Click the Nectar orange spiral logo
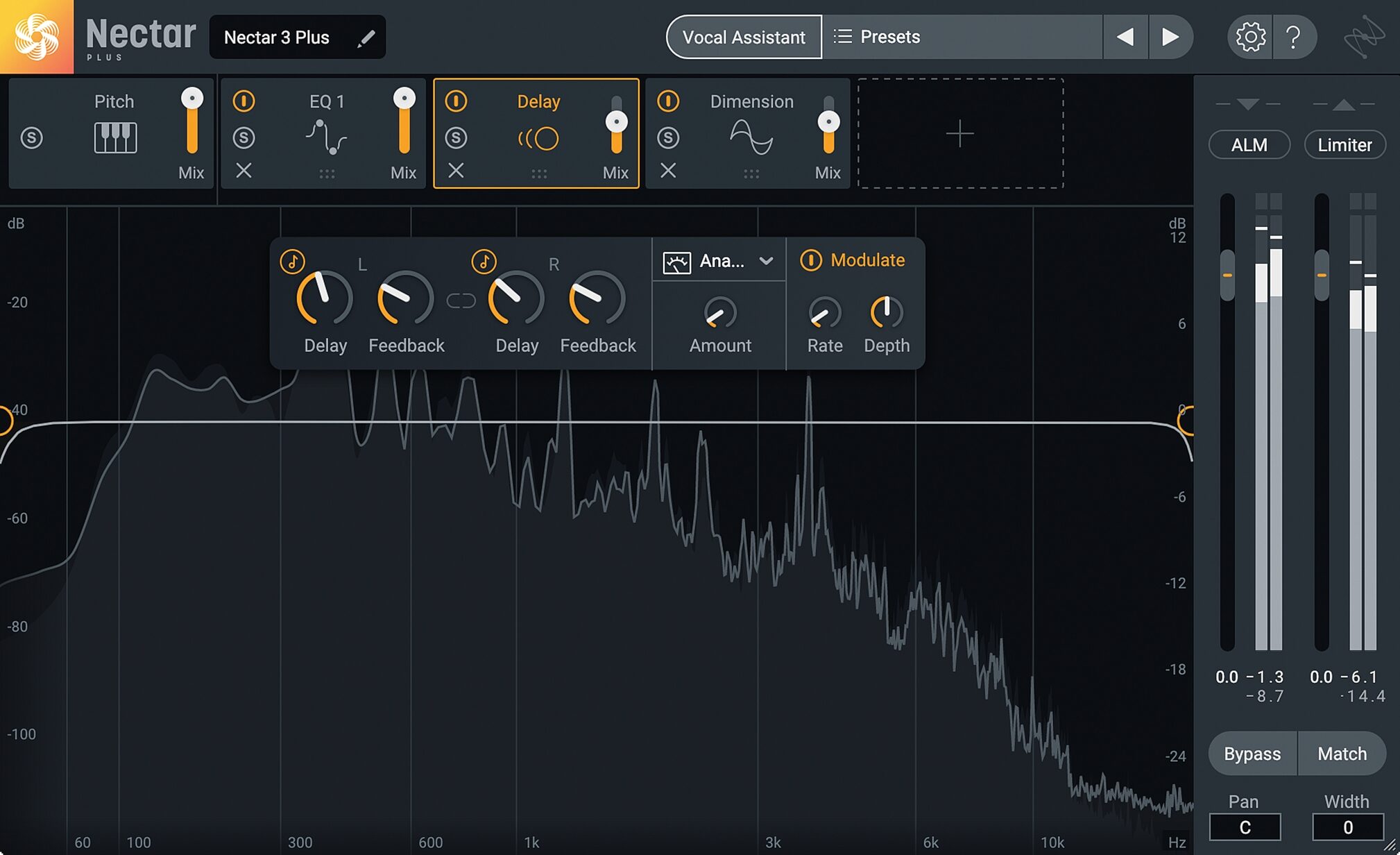This screenshot has height=855, width=1400. tap(36, 36)
